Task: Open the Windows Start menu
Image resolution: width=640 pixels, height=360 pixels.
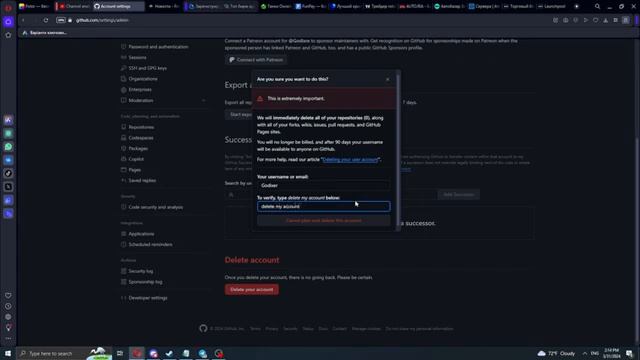Action: [x=8, y=353]
